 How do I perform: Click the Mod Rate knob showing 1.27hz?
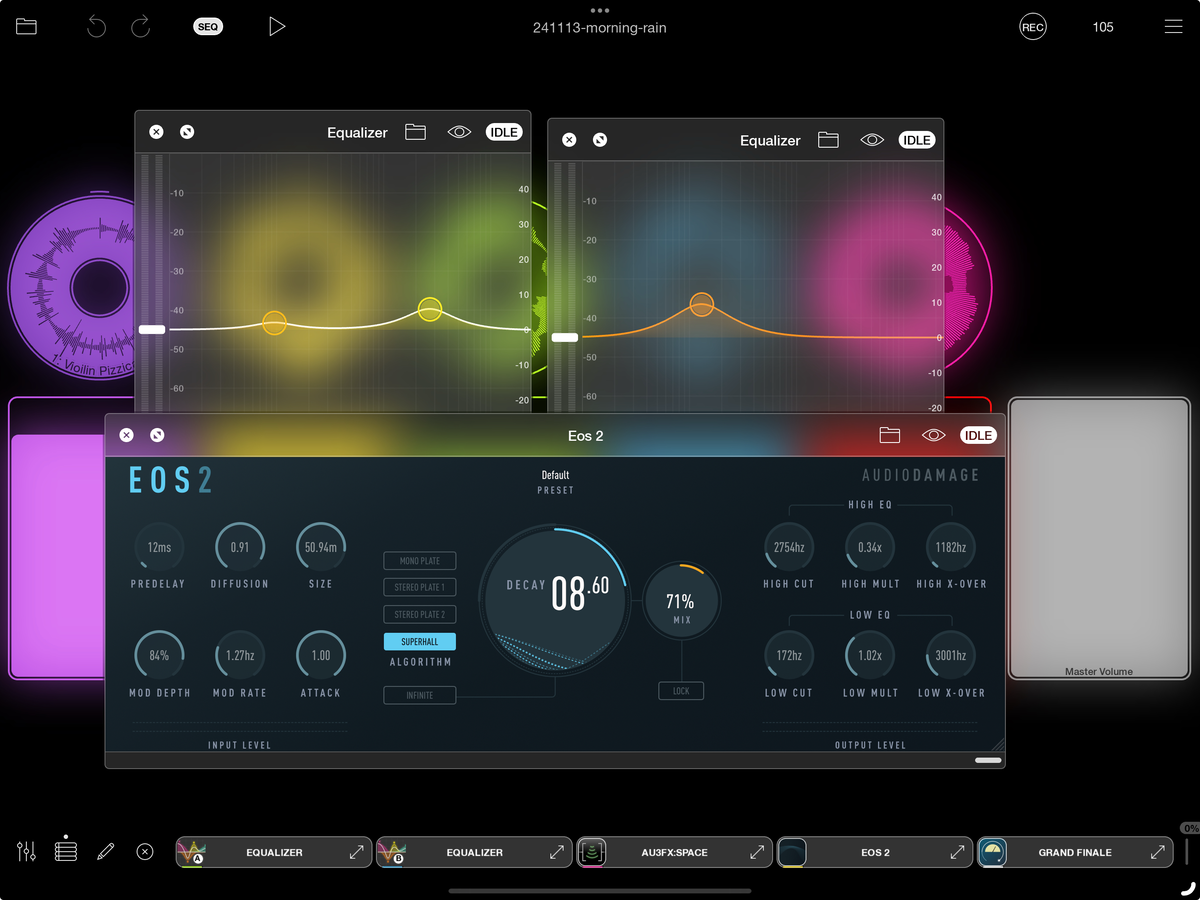(240, 655)
